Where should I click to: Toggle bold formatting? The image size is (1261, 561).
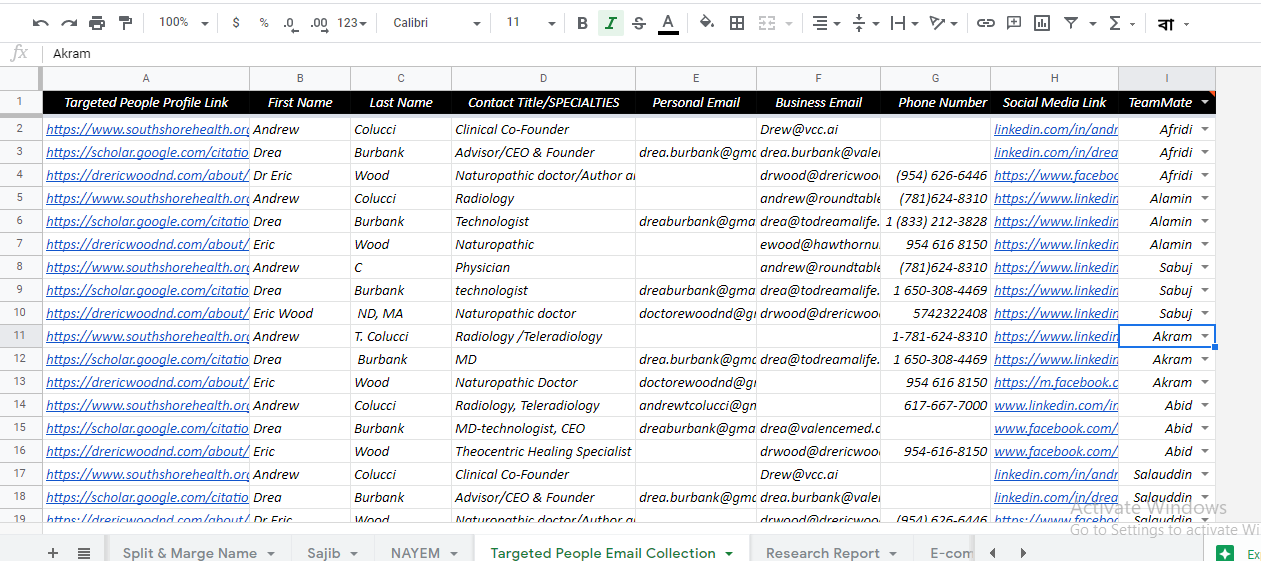point(583,23)
